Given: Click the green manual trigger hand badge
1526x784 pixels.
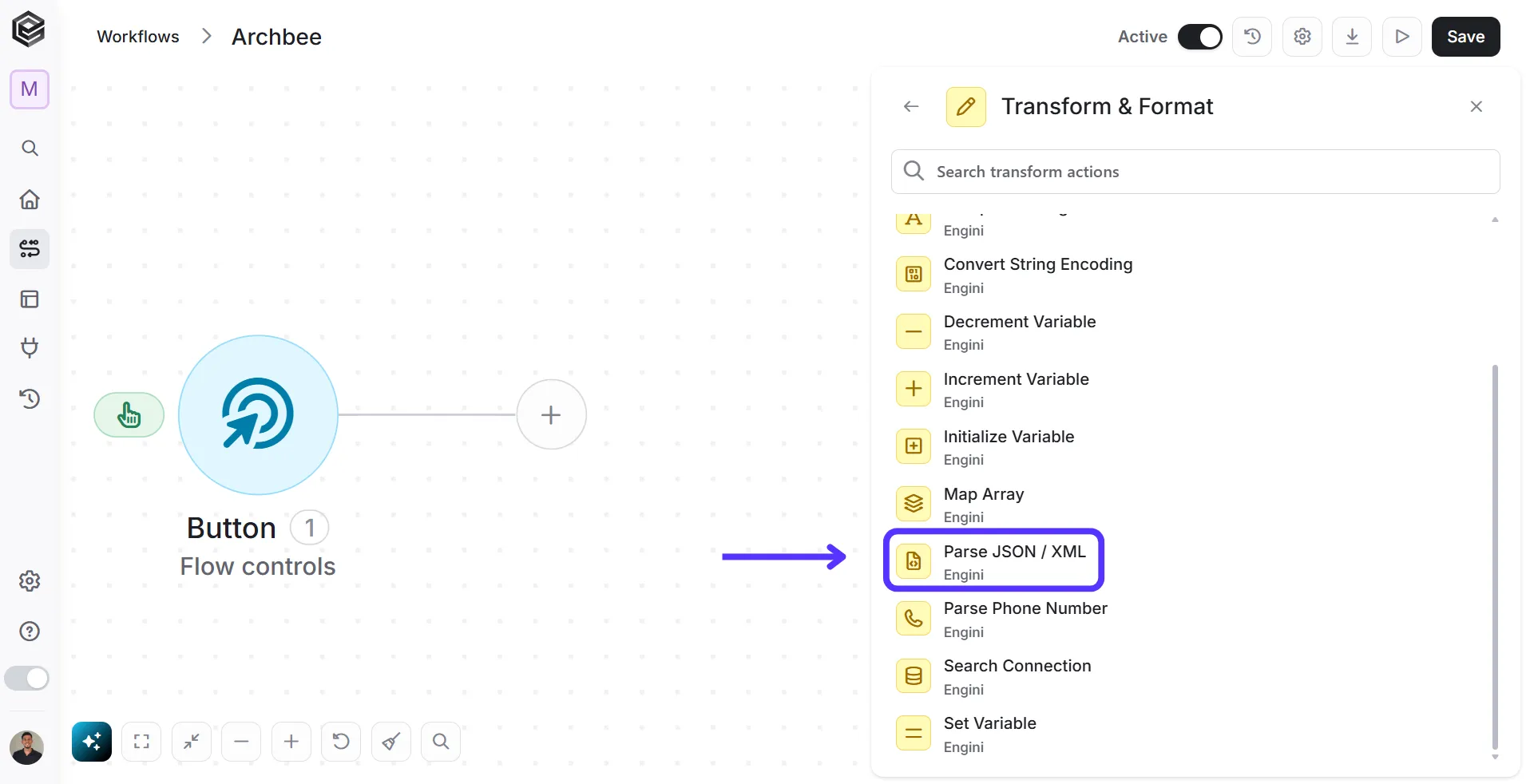Looking at the screenshot, I should pos(129,415).
